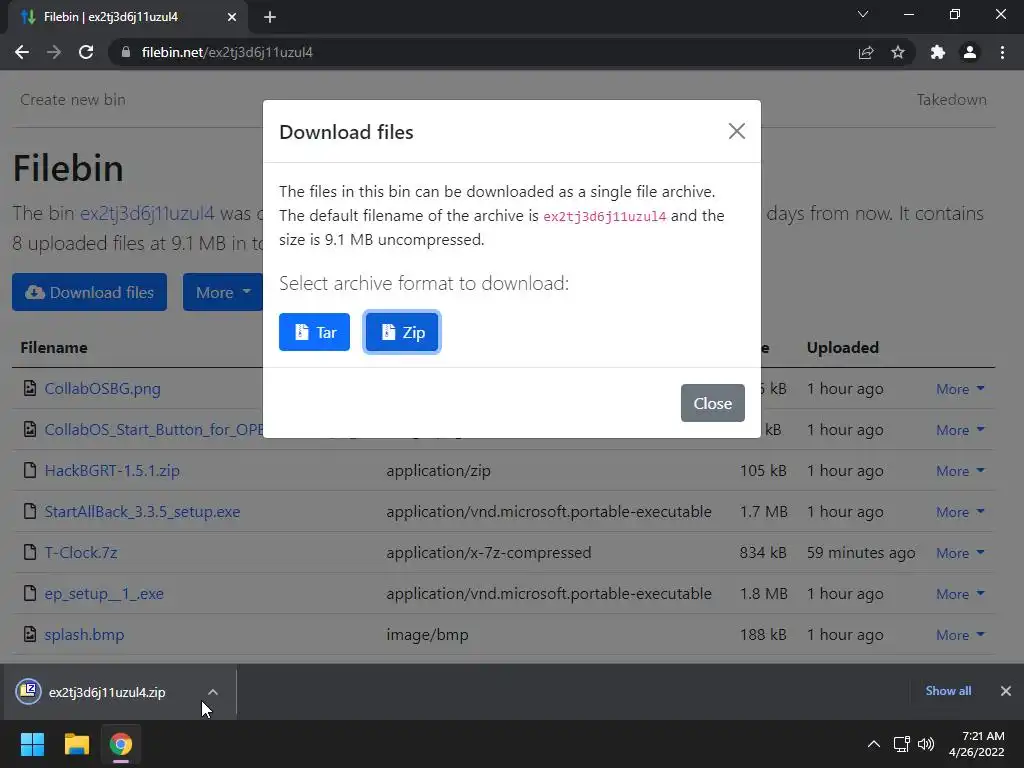The height and width of the screenshot is (768, 1024).
Task: Click the Filename column header
Action: pyautogui.click(x=54, y=347)
